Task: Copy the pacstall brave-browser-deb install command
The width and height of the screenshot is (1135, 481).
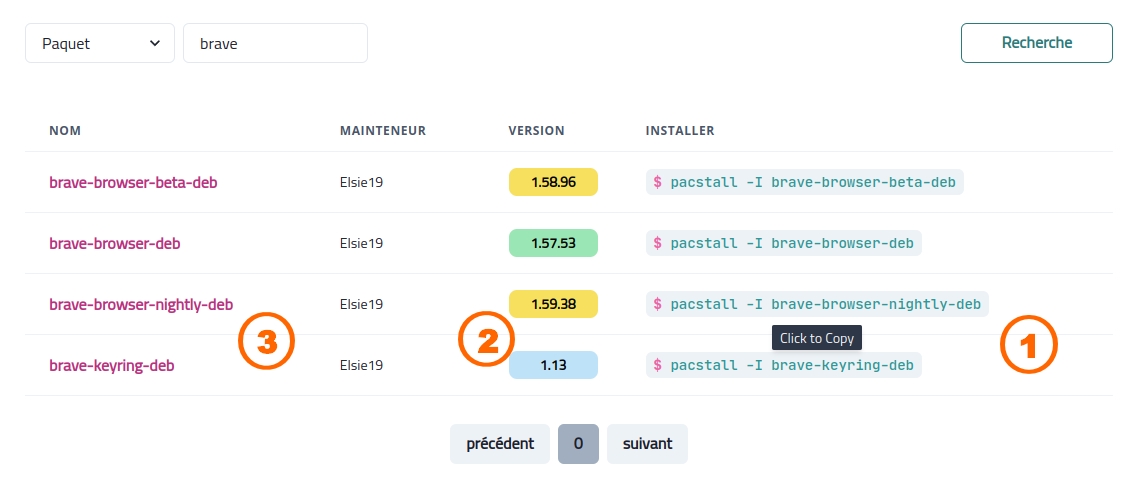Action: [784, 243]
